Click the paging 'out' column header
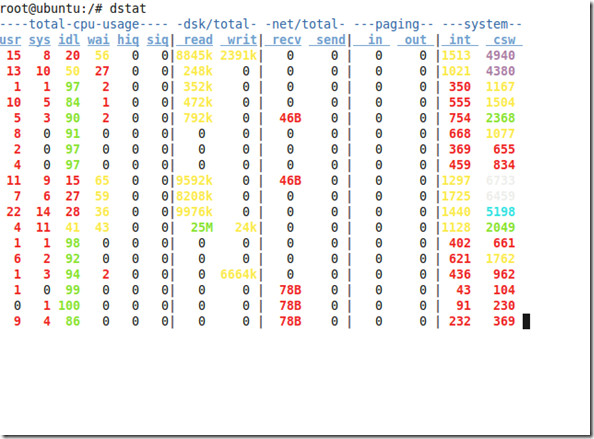This screenshot has height=439, width=594. pos(416,40)
